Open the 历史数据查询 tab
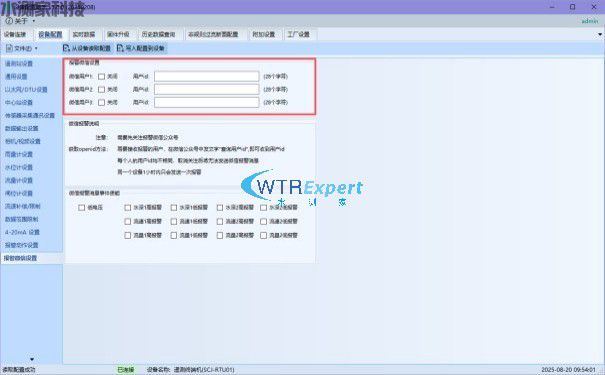 pos(158,34)
